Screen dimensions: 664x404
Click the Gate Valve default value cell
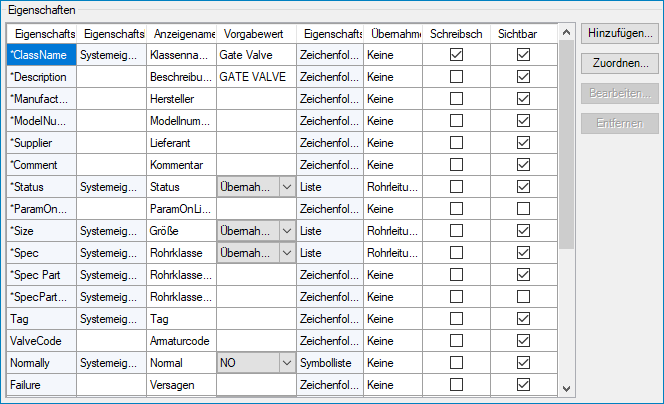click(x=255, y=55)
